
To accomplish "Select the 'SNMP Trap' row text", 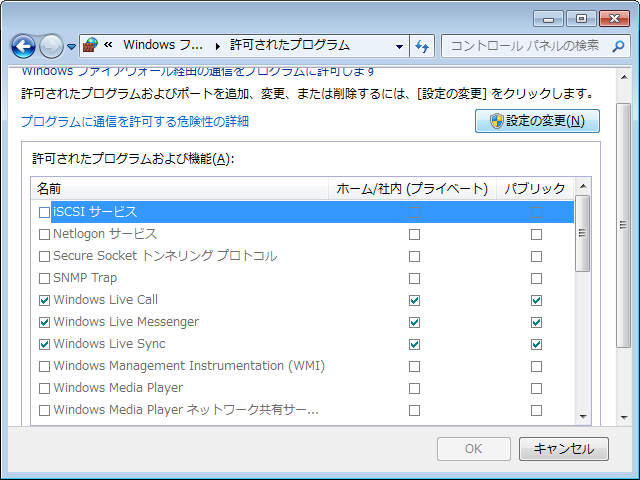I will (85, 278).
